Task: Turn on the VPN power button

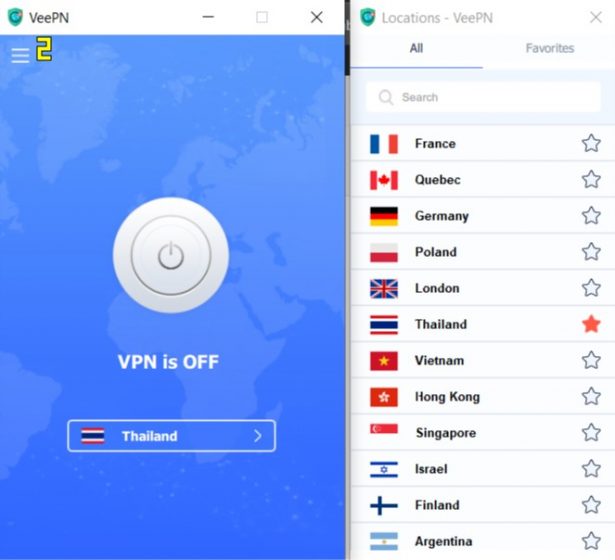Action: click(x=171, y=255)
